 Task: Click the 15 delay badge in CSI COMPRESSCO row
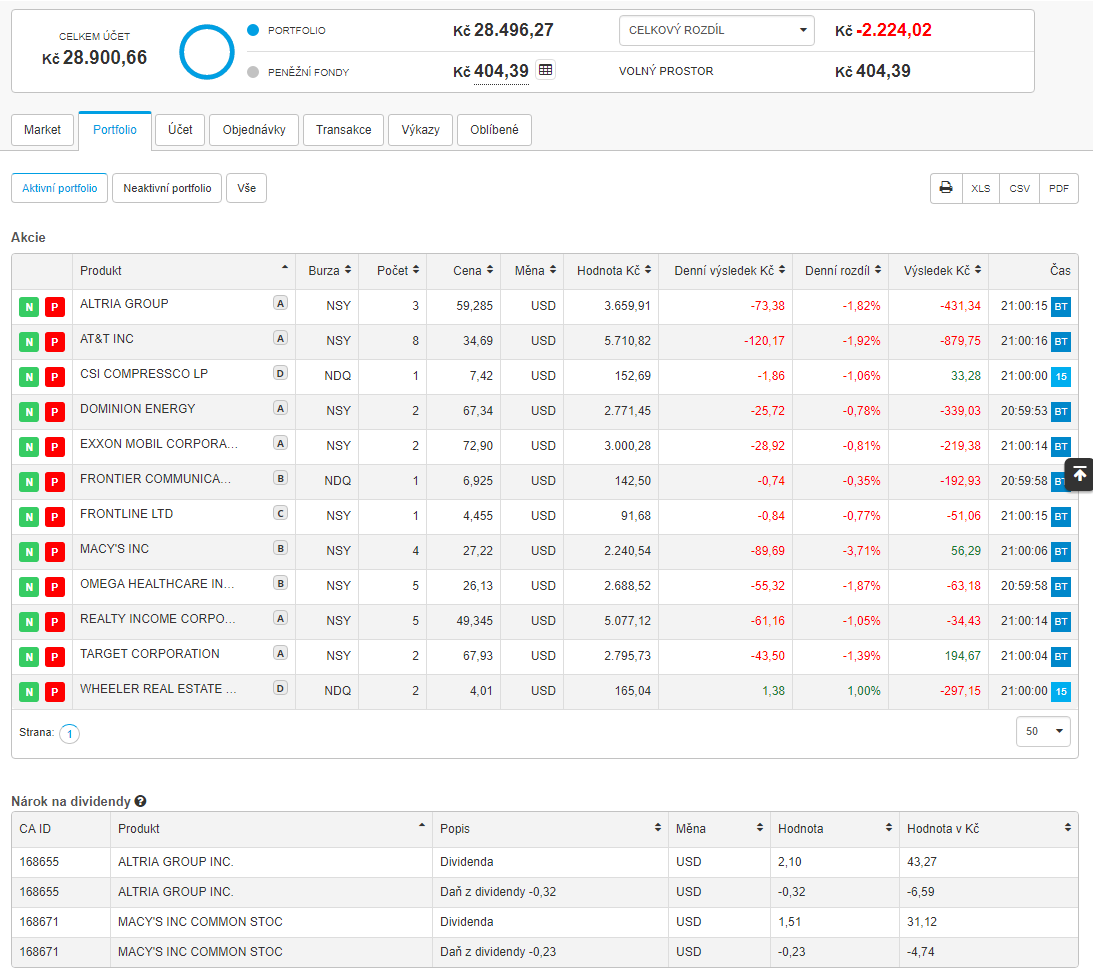tap(1060, 376)
